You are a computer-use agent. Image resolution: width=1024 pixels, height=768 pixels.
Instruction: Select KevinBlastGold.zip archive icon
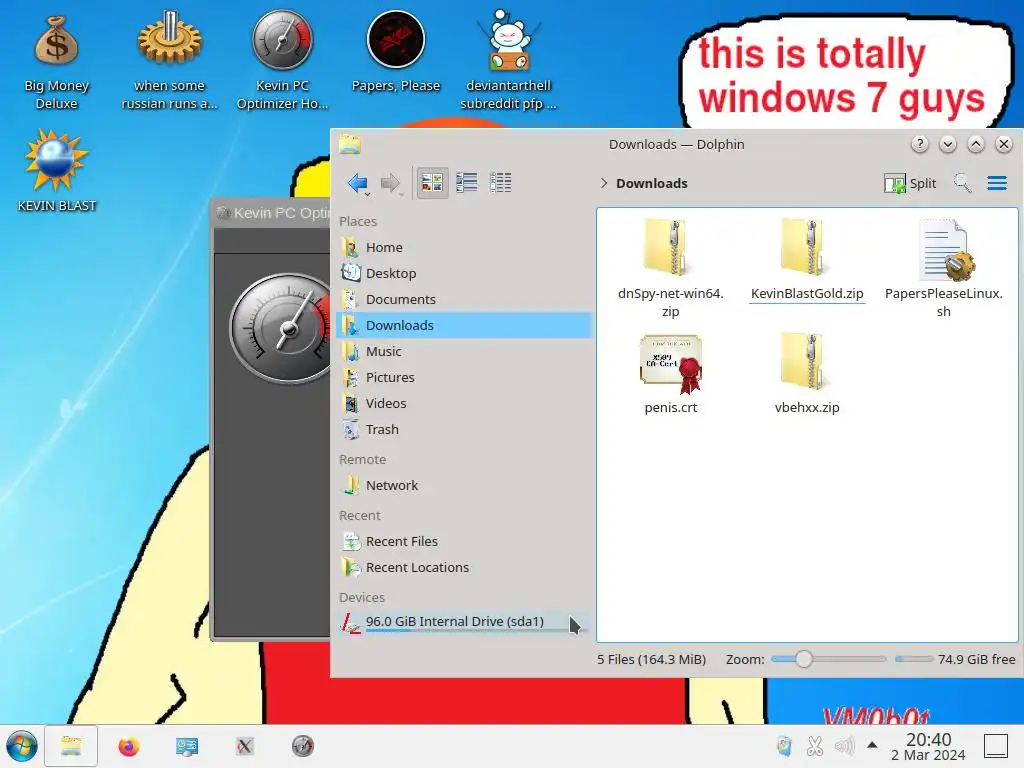(x=804, y=248)
